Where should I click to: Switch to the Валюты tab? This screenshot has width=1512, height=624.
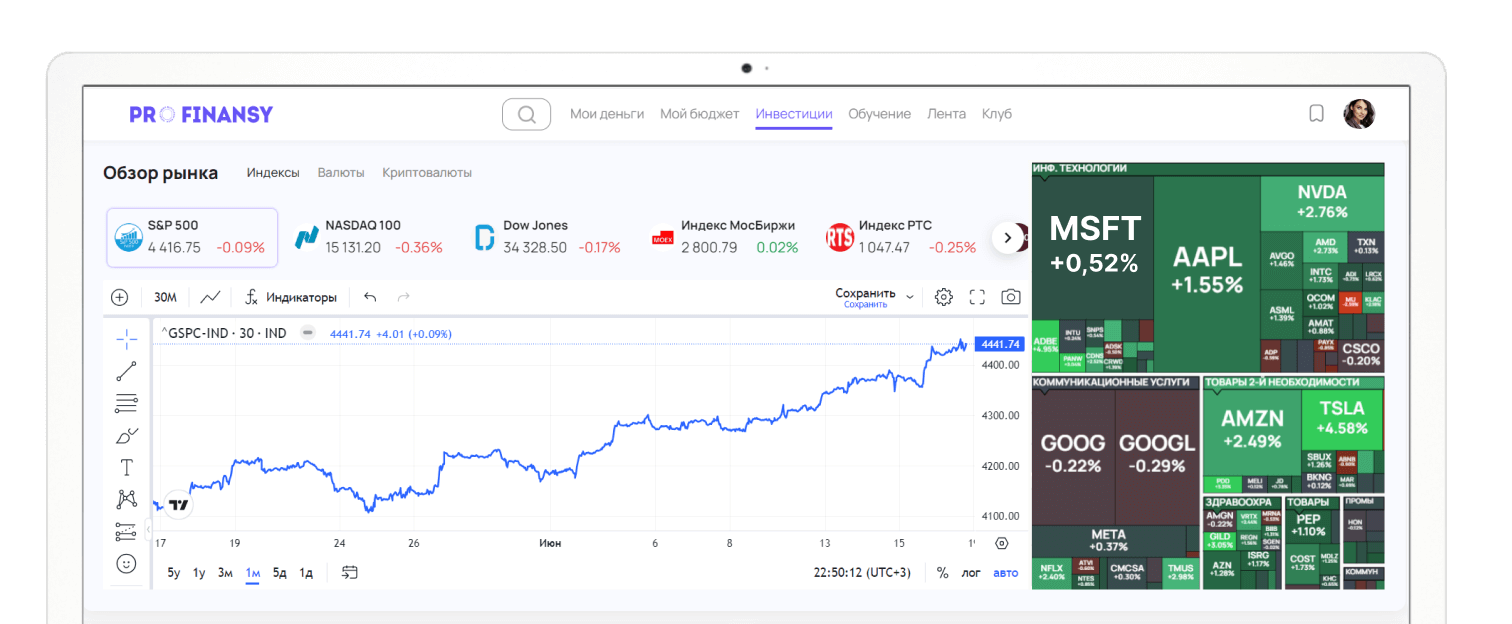pyautogui.click(x=341, y=173)
